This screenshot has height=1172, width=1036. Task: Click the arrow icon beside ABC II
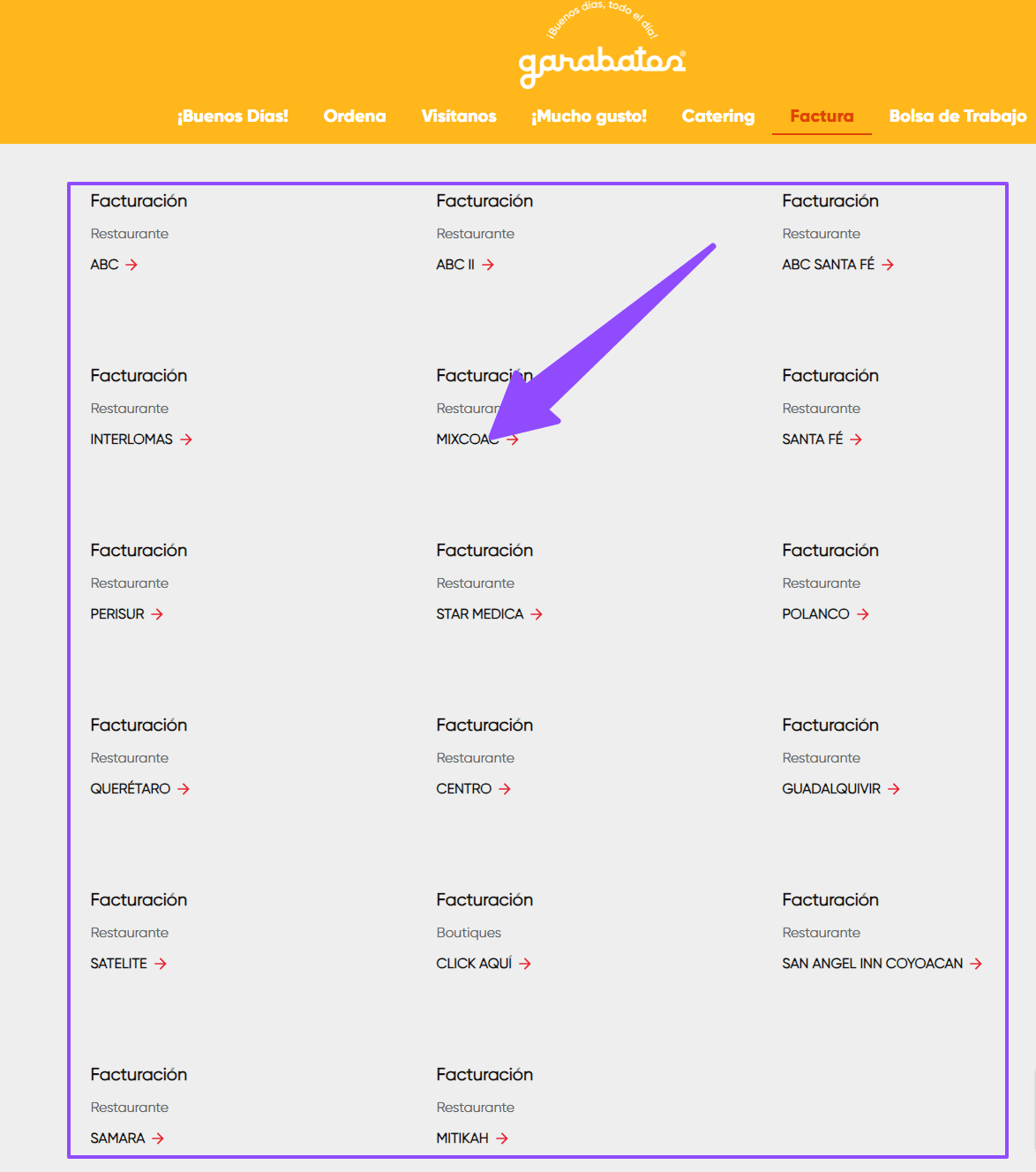[488, 265]
